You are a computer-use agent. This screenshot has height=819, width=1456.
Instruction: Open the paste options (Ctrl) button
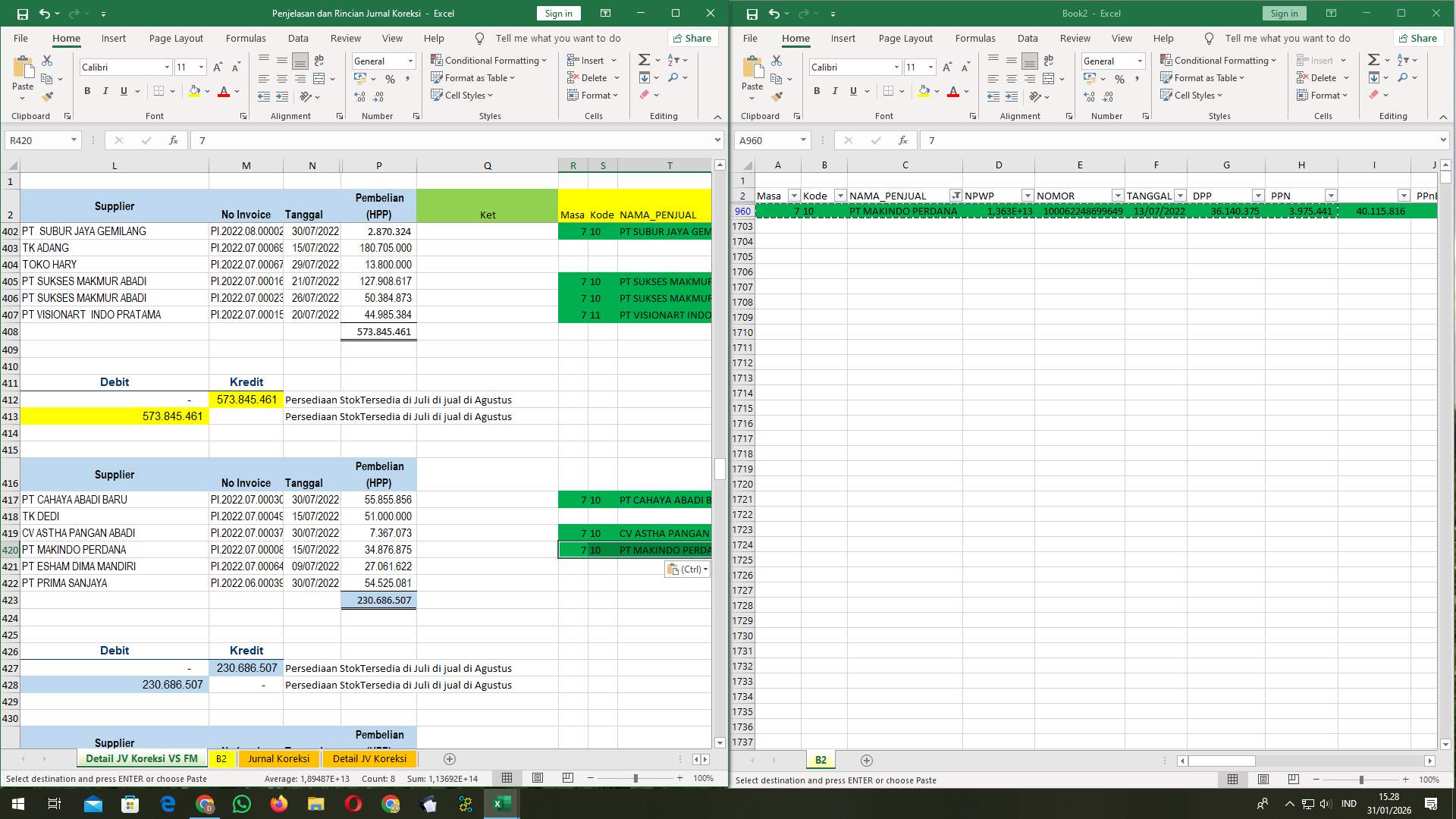point(686,570)
